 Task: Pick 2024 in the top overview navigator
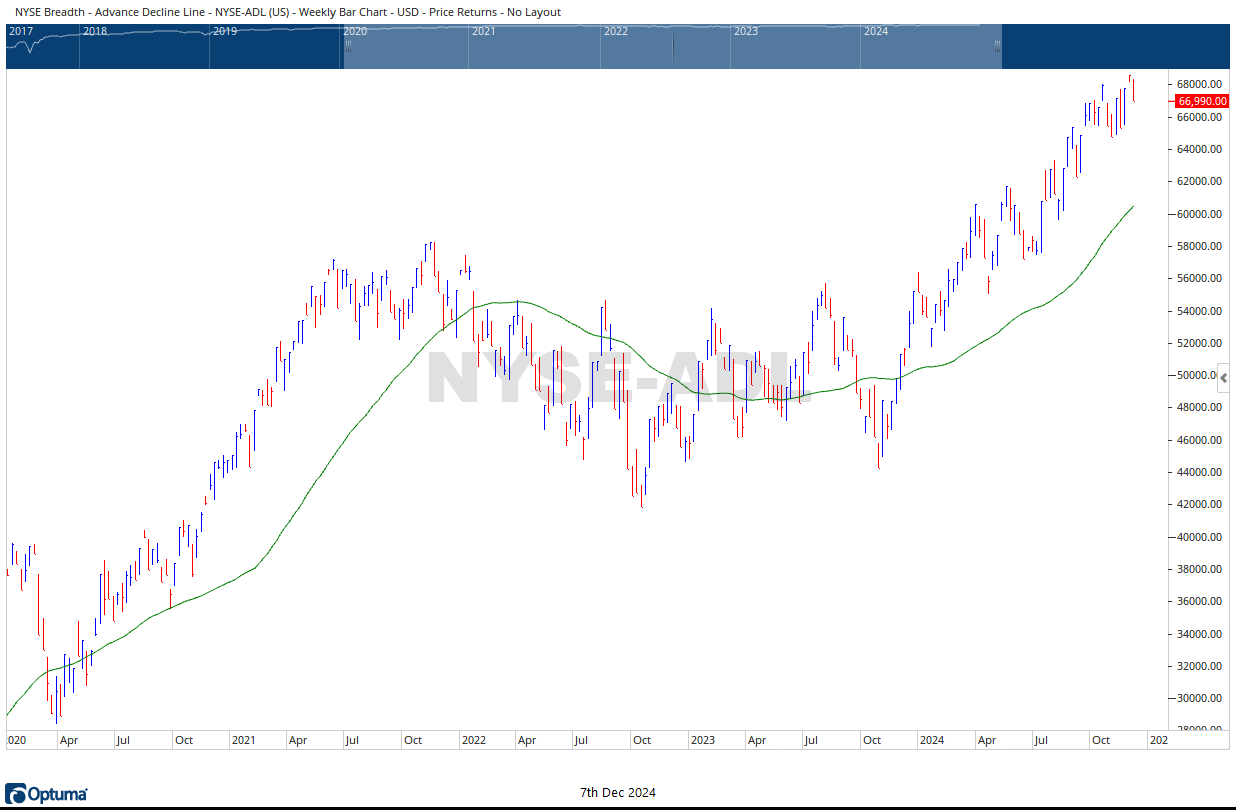coord(875,31)
